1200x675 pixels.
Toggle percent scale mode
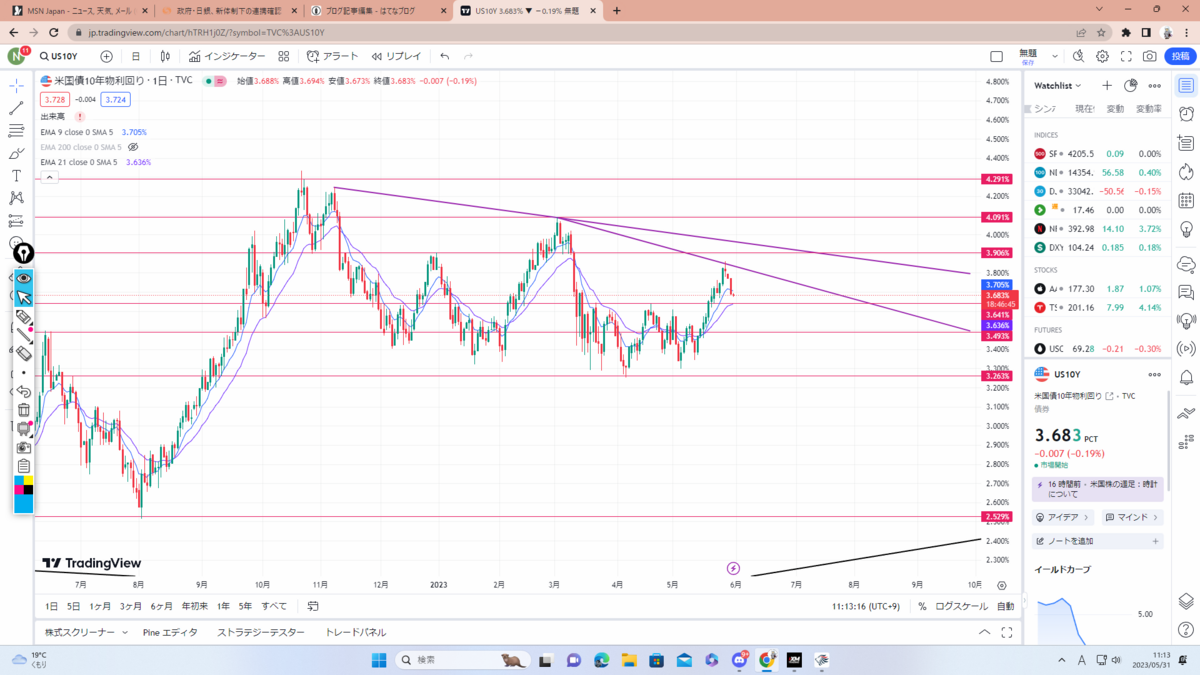click(x=922, y=606)
